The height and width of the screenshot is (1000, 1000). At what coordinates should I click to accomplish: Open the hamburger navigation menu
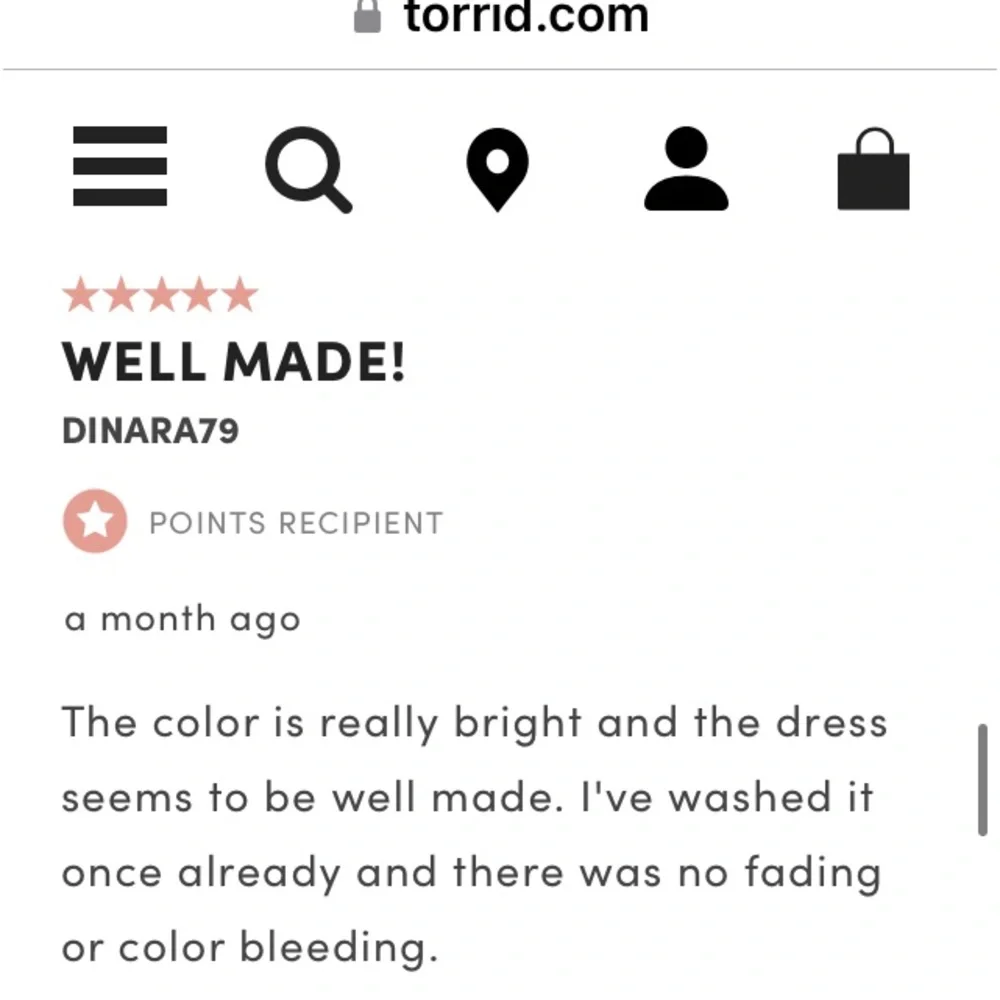120,167
